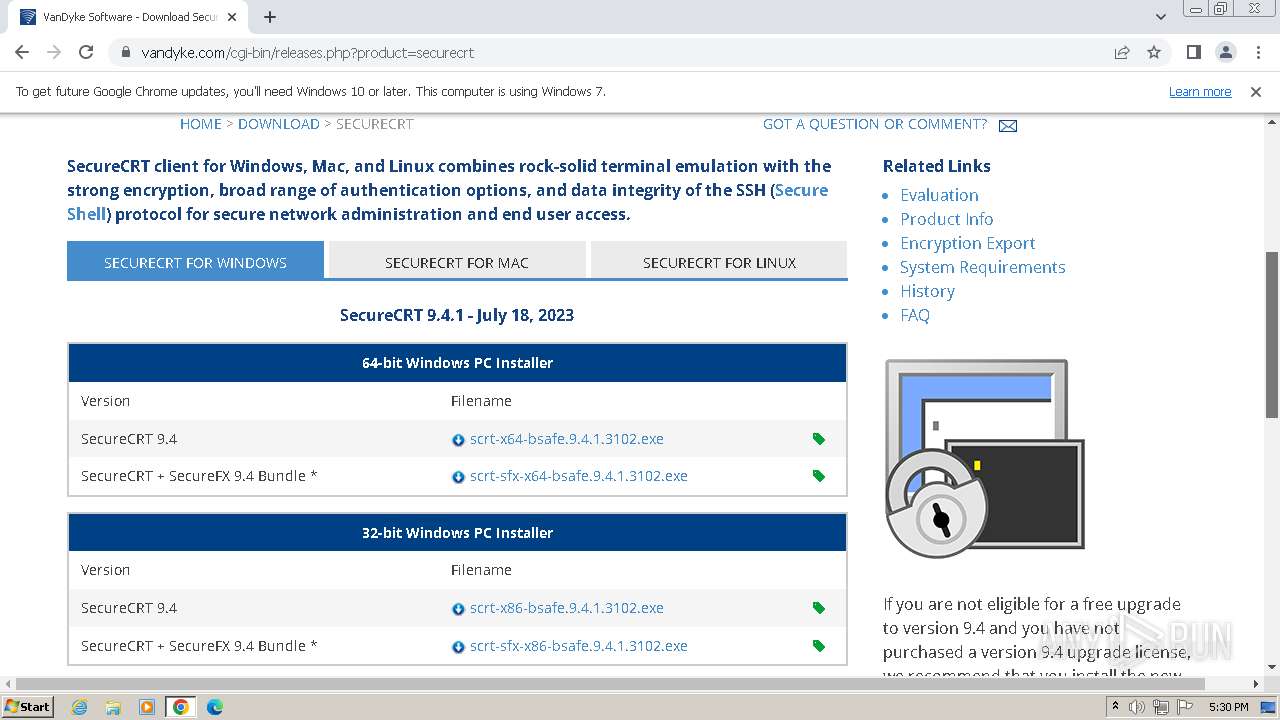Download scrt-x86-bsafe.9.4.1.3102.exe
1280x720 pixels.
(x=567, y=608)
